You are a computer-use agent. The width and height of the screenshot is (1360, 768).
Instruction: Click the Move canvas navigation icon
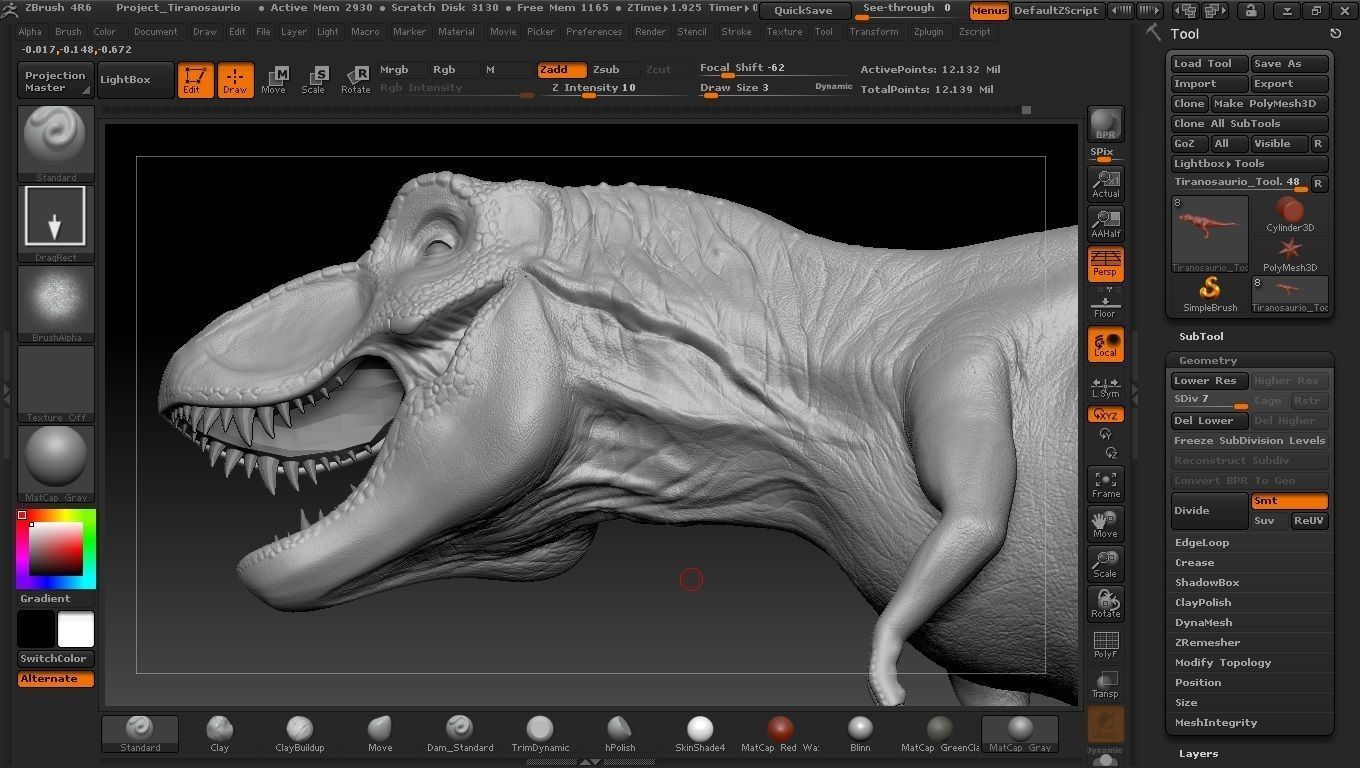pyautogui.click(x=1105, y=523)
